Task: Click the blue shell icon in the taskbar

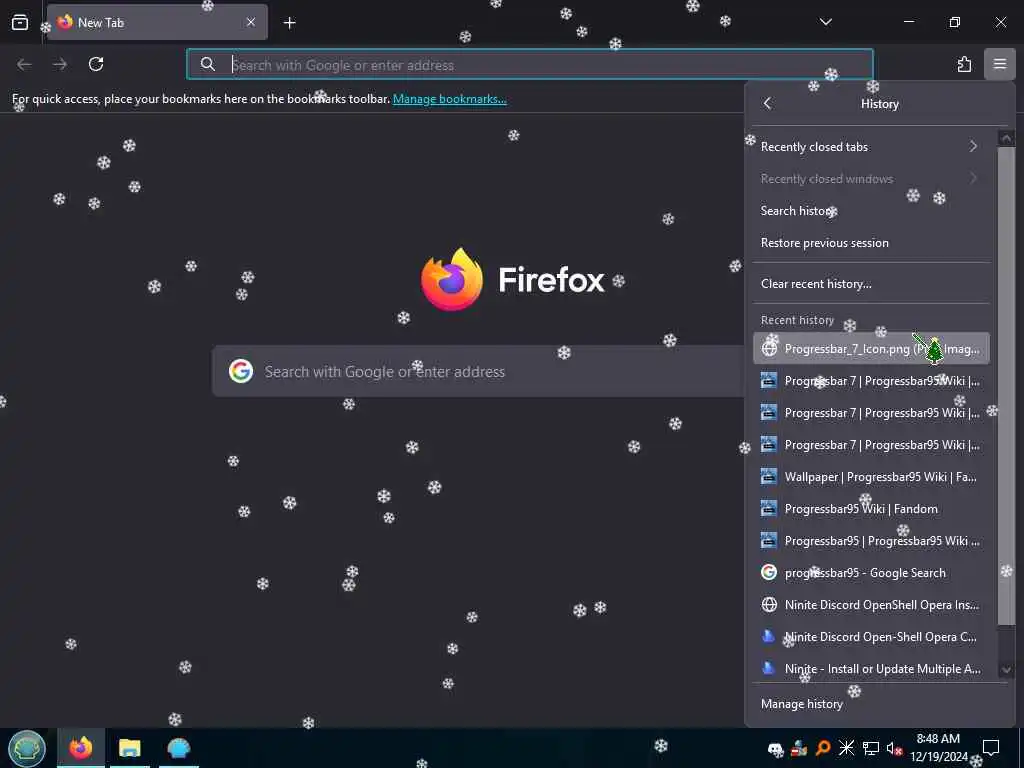Action: coord(178,748)
